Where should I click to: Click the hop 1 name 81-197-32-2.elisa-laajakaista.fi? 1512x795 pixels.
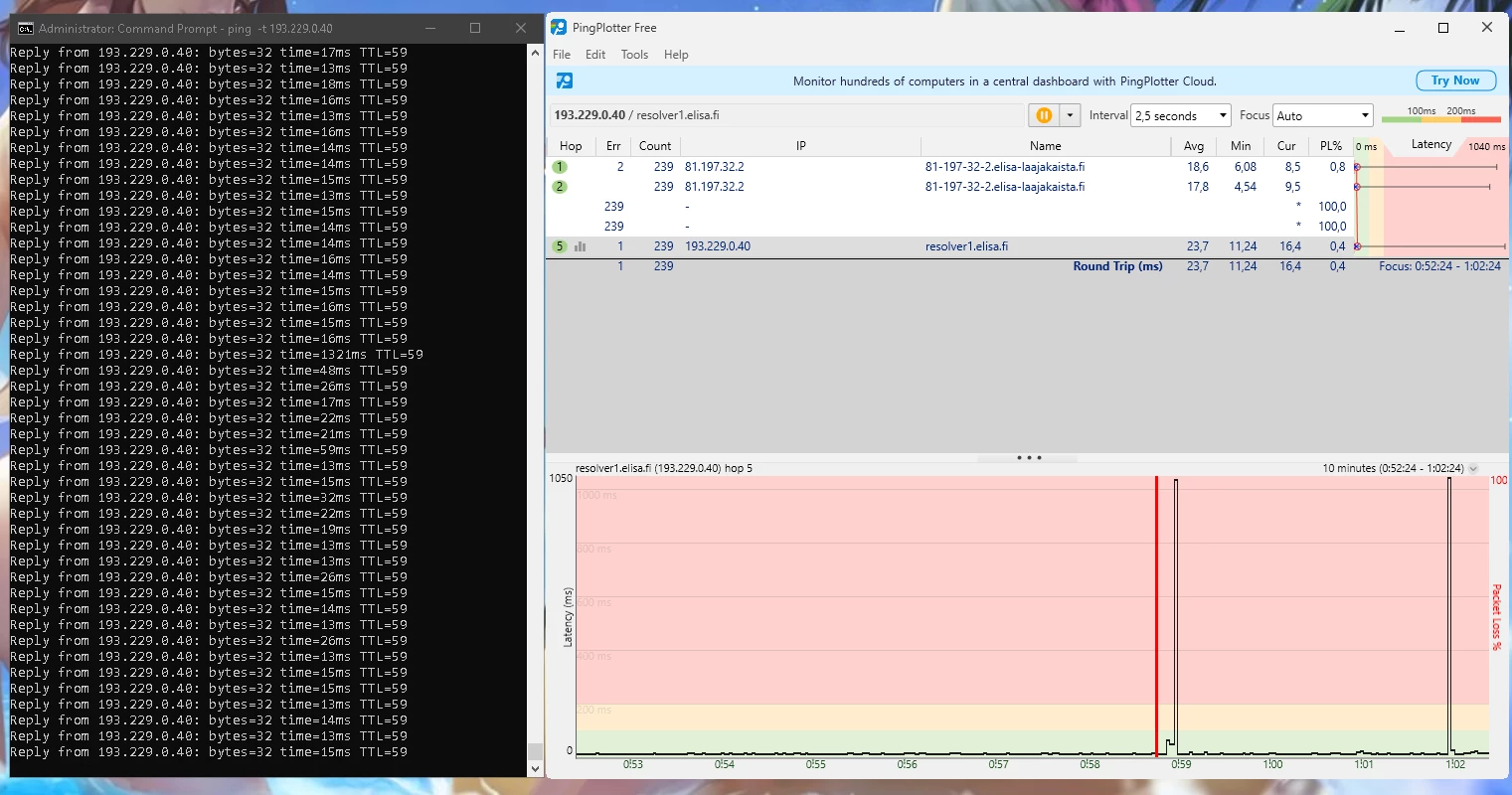click(x=1005, y=167)
